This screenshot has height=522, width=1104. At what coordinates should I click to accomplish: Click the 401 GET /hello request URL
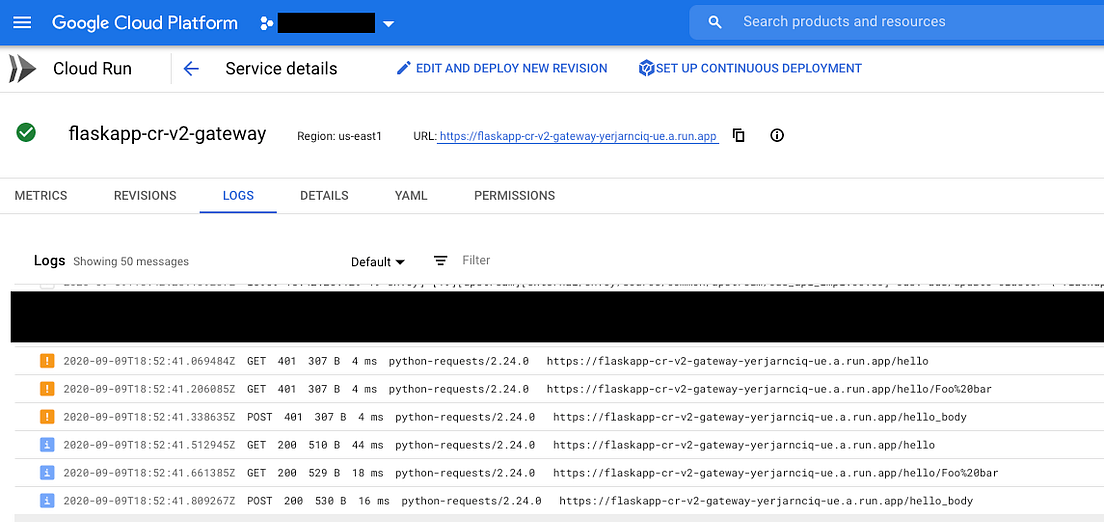click(x=737, y=361)
